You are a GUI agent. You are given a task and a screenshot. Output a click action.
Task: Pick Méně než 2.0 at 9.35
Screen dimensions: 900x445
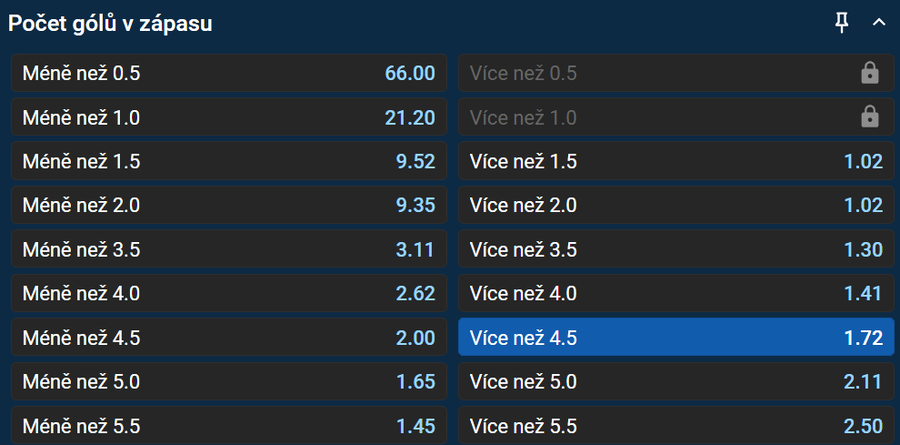click(229, 206)
